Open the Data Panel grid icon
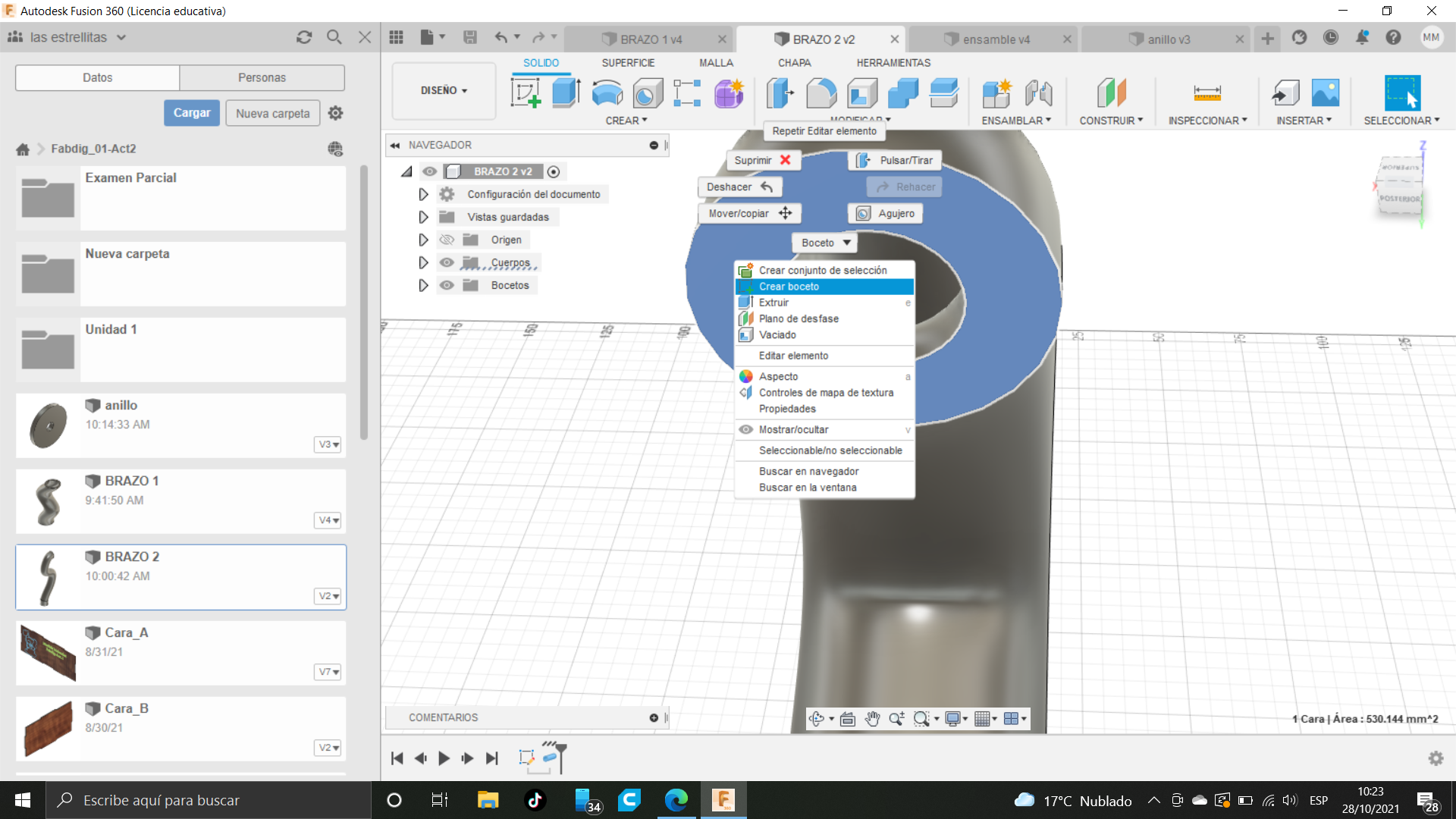Viewport: 1456px width, 819px height. [396, 37]
